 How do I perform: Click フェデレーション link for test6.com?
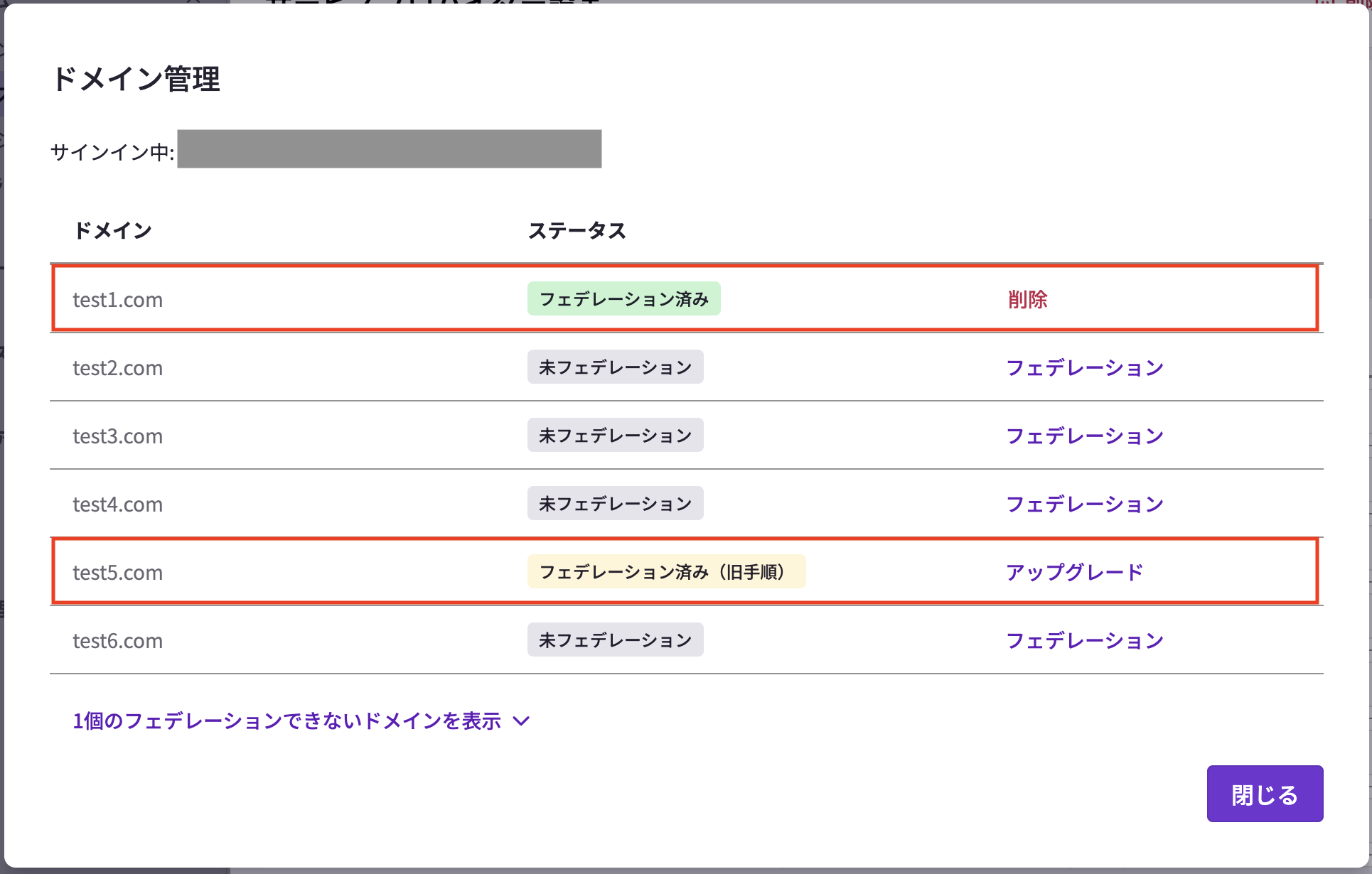pyautogui.click(x=1085, y=640)
